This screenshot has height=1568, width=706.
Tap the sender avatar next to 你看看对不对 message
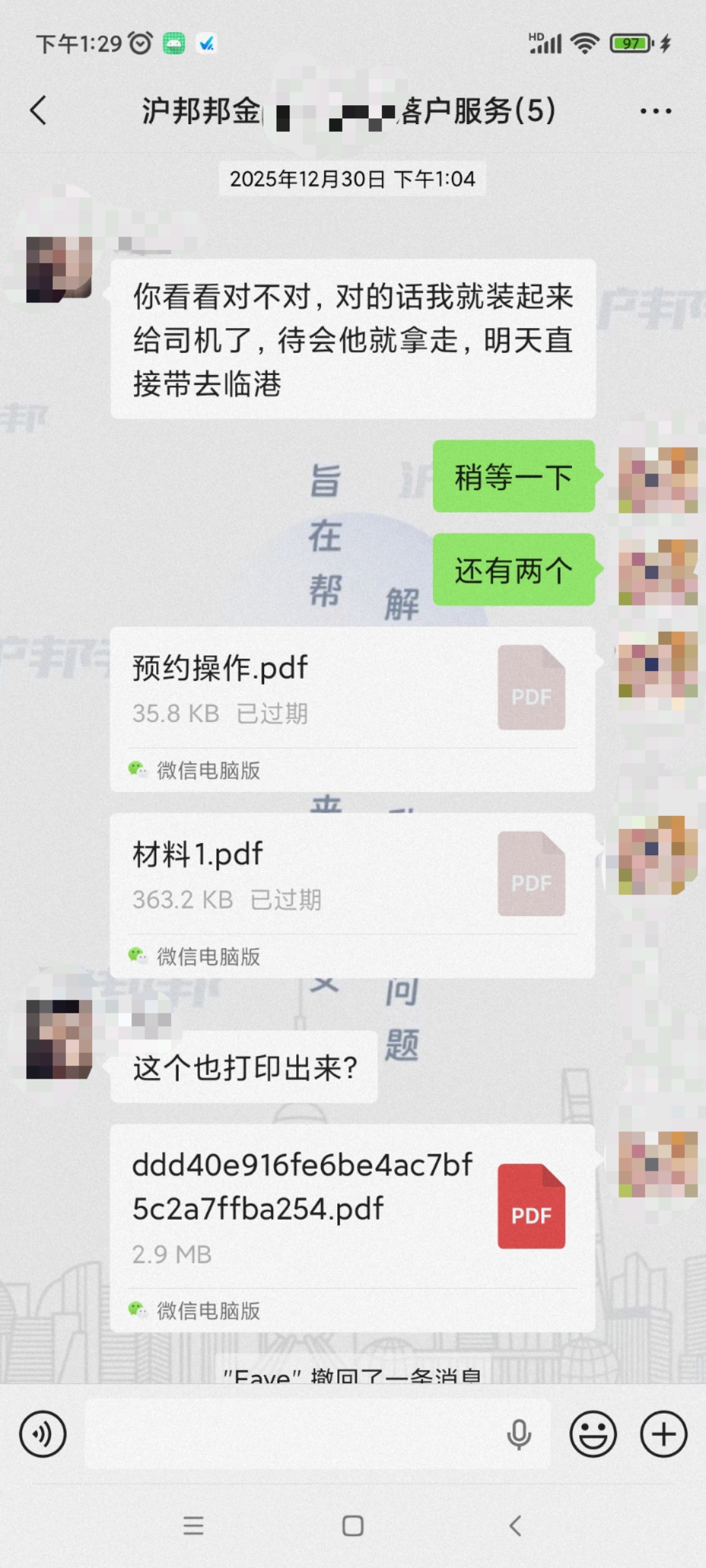click(59, 269)
